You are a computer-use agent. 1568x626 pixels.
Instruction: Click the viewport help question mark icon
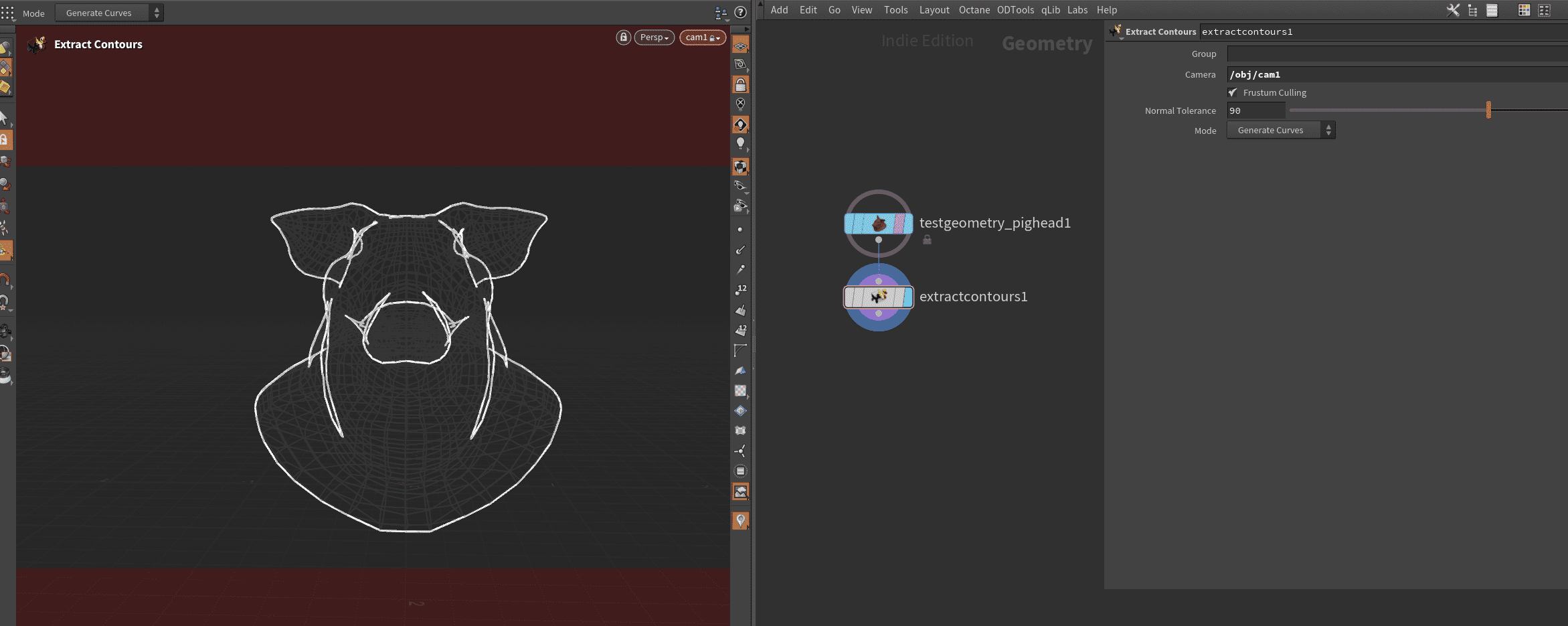740,12
